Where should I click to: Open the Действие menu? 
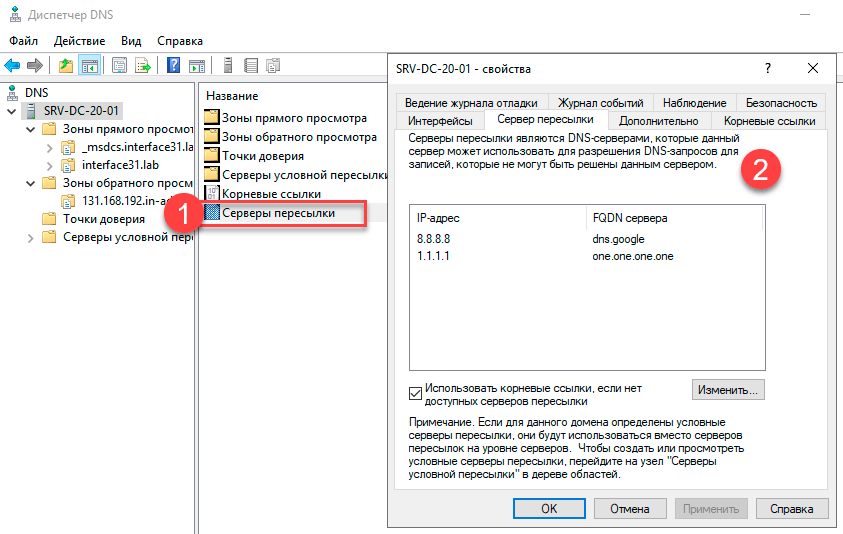coord(79,41)
